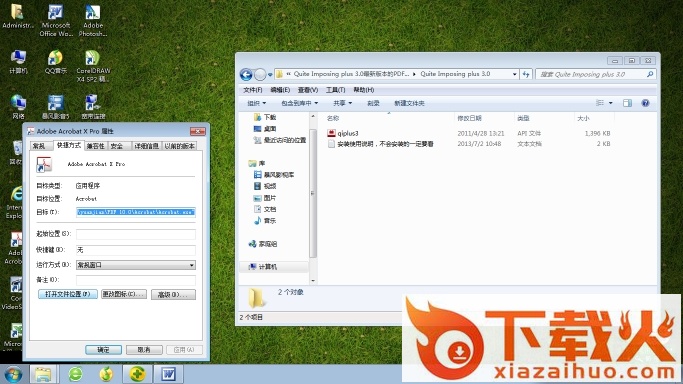Open the green browser taskbar icon

coord(76,374)
